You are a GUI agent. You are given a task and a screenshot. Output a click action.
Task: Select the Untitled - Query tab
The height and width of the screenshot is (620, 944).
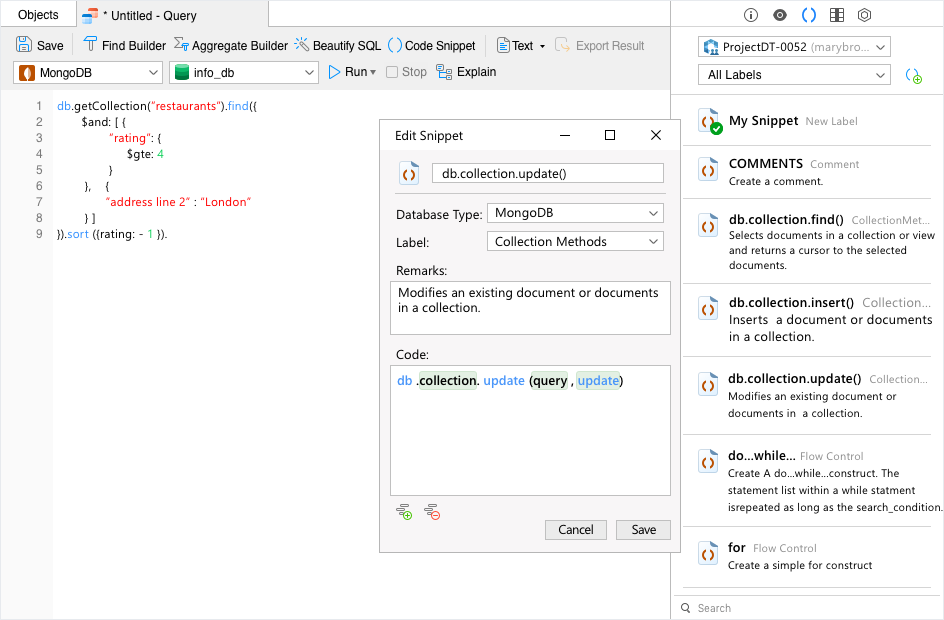click(x=173, y=15)
